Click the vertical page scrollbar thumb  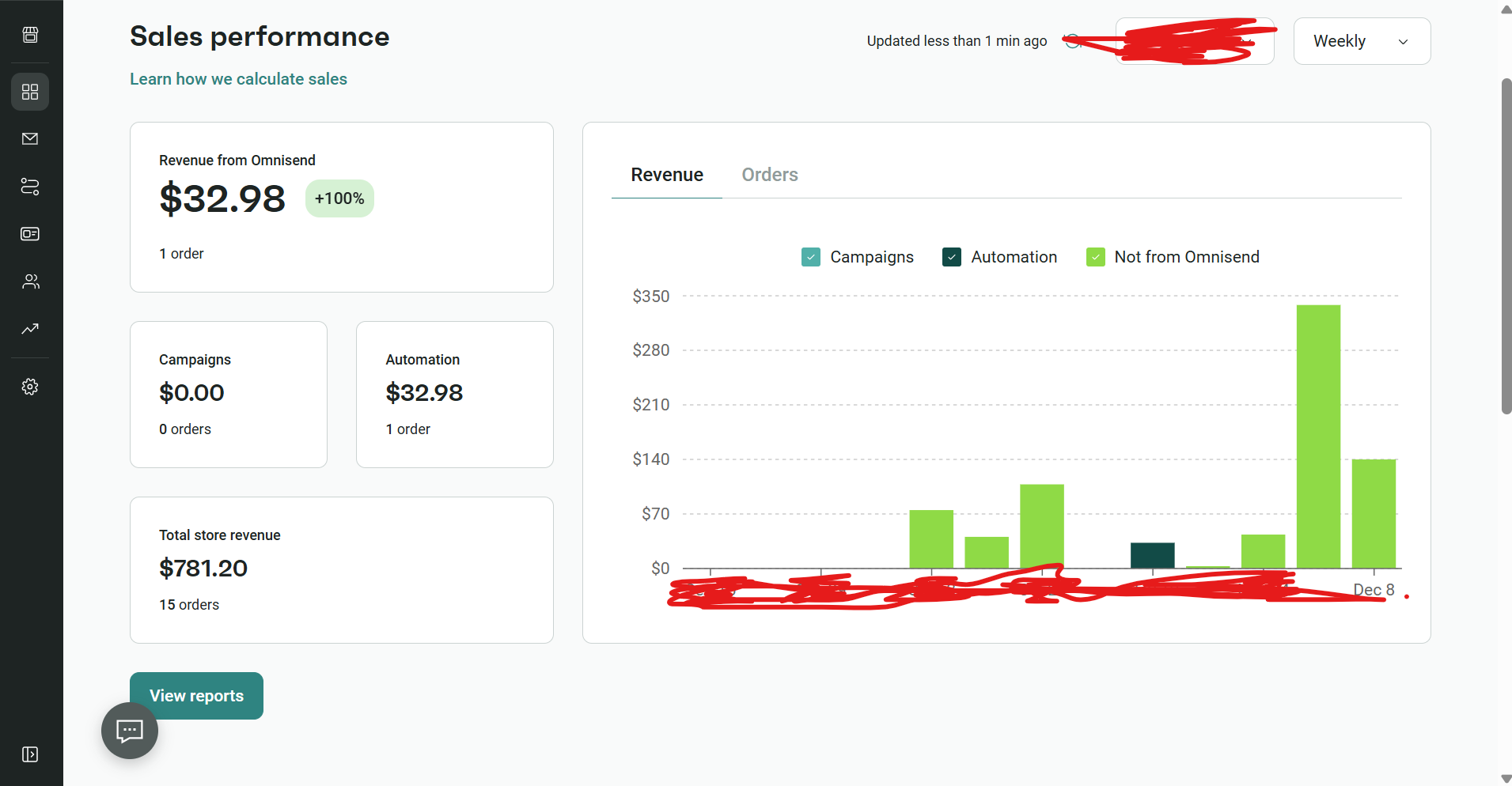(x=1506, y=245)
